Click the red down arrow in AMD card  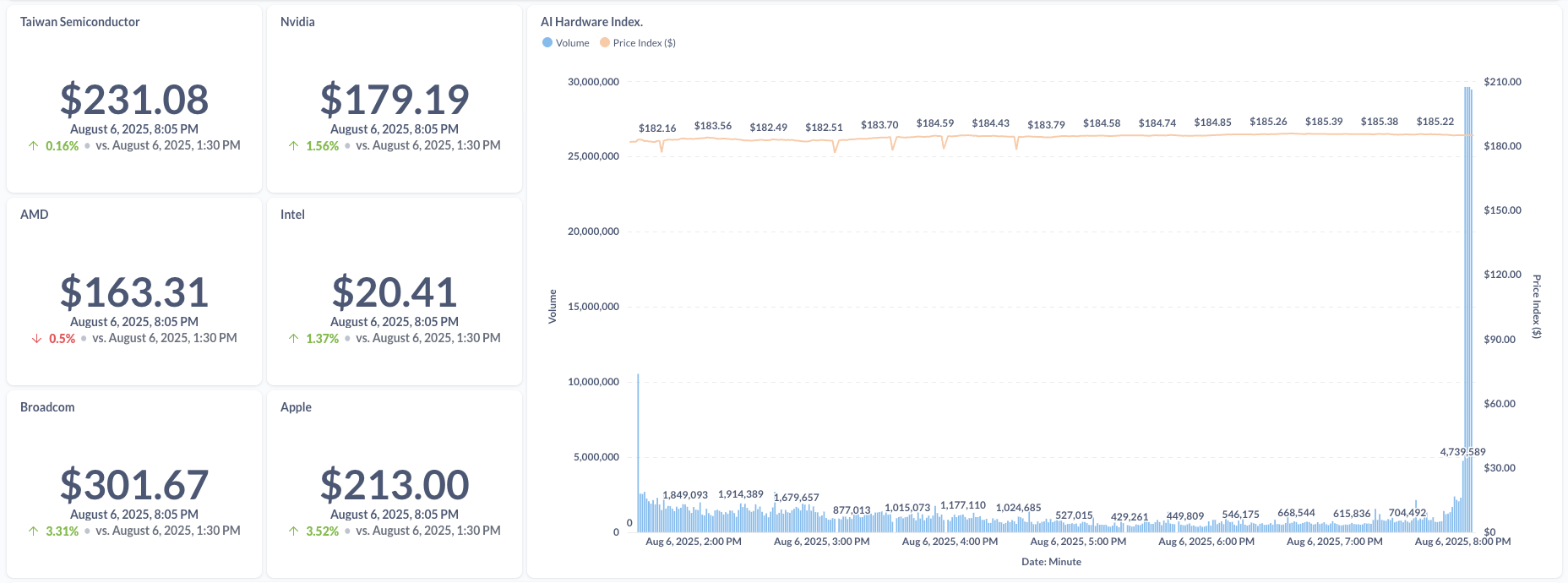37,339
